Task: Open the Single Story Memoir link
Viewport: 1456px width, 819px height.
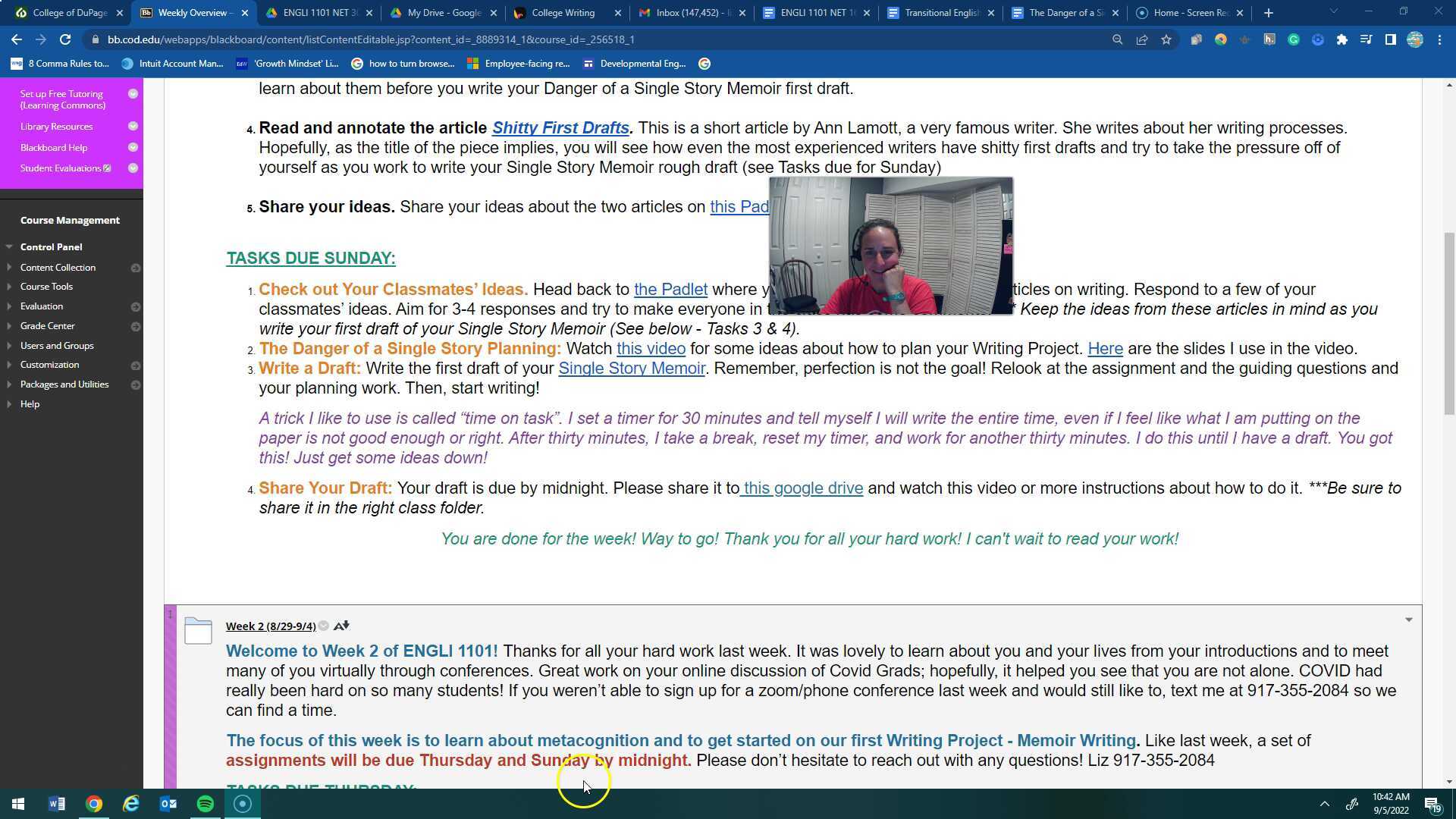Action: [x=632, y=369]
